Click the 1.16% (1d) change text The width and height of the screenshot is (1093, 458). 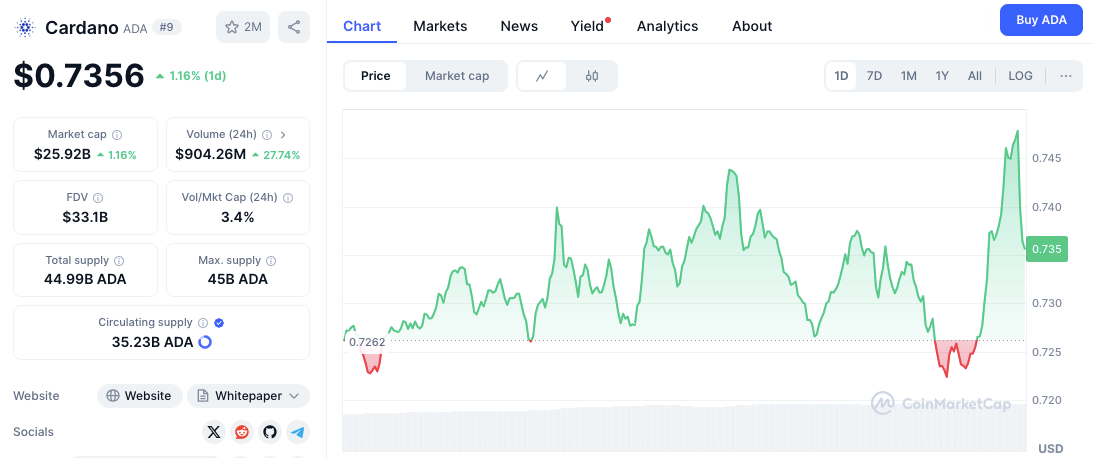click(197, 76)
